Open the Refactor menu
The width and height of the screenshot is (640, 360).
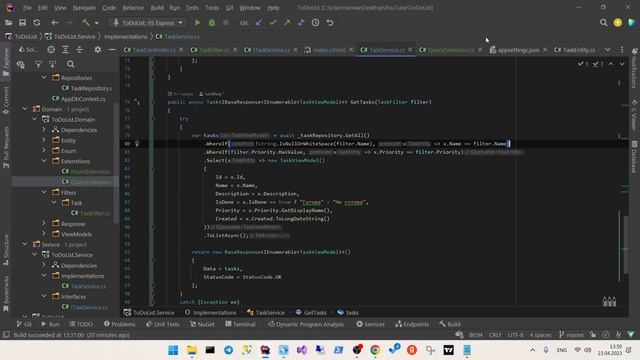pos(133,8)
